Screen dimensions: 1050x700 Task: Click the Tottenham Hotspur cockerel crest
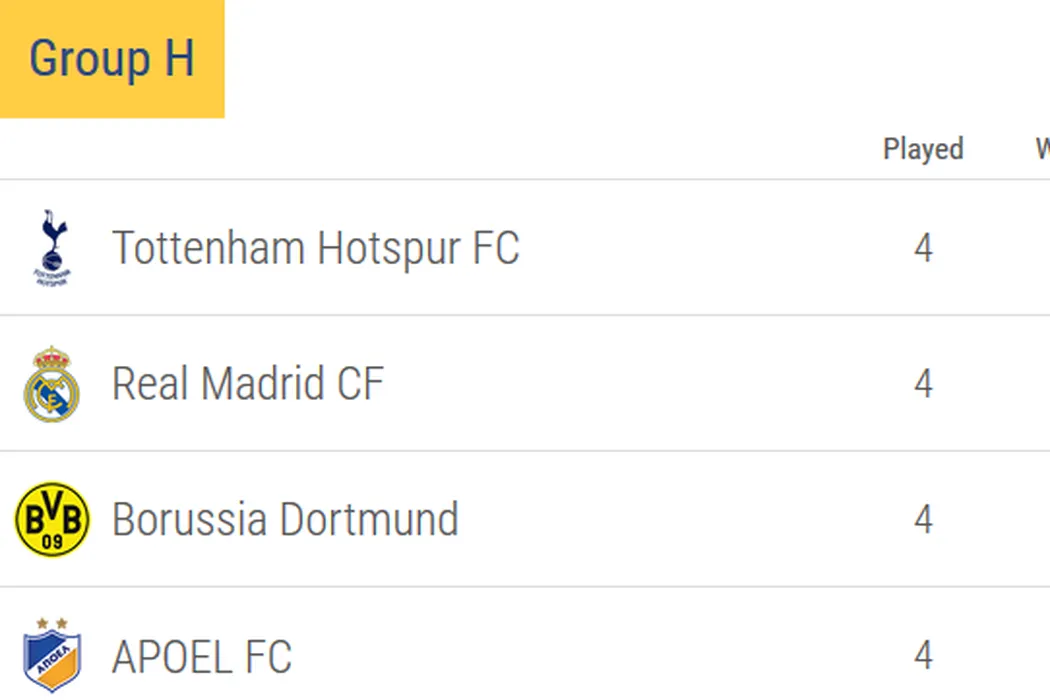point(52,247)
